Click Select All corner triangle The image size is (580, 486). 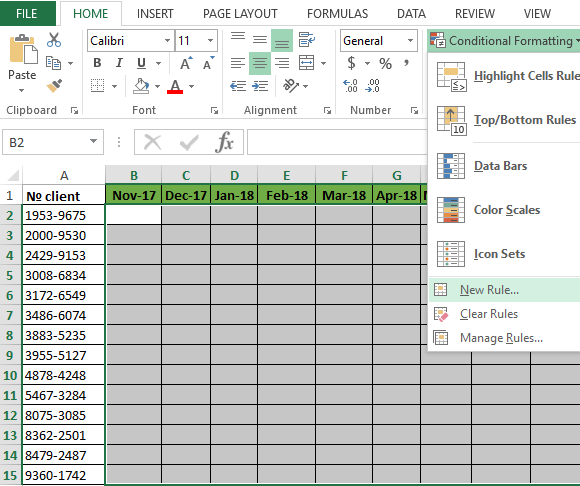click(x=13, y=175)
